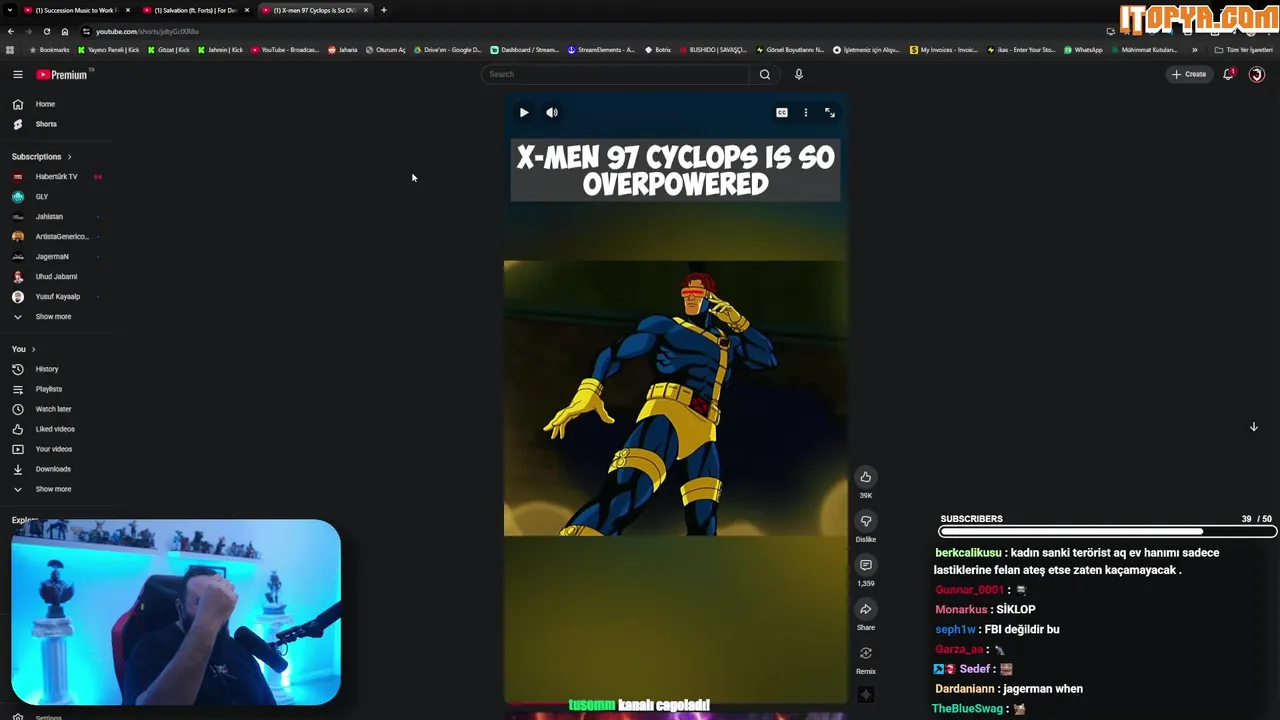The height and width of the screenshot is (720, 1280).
Task: Open Your videos
Action: (x=56, y=449)
